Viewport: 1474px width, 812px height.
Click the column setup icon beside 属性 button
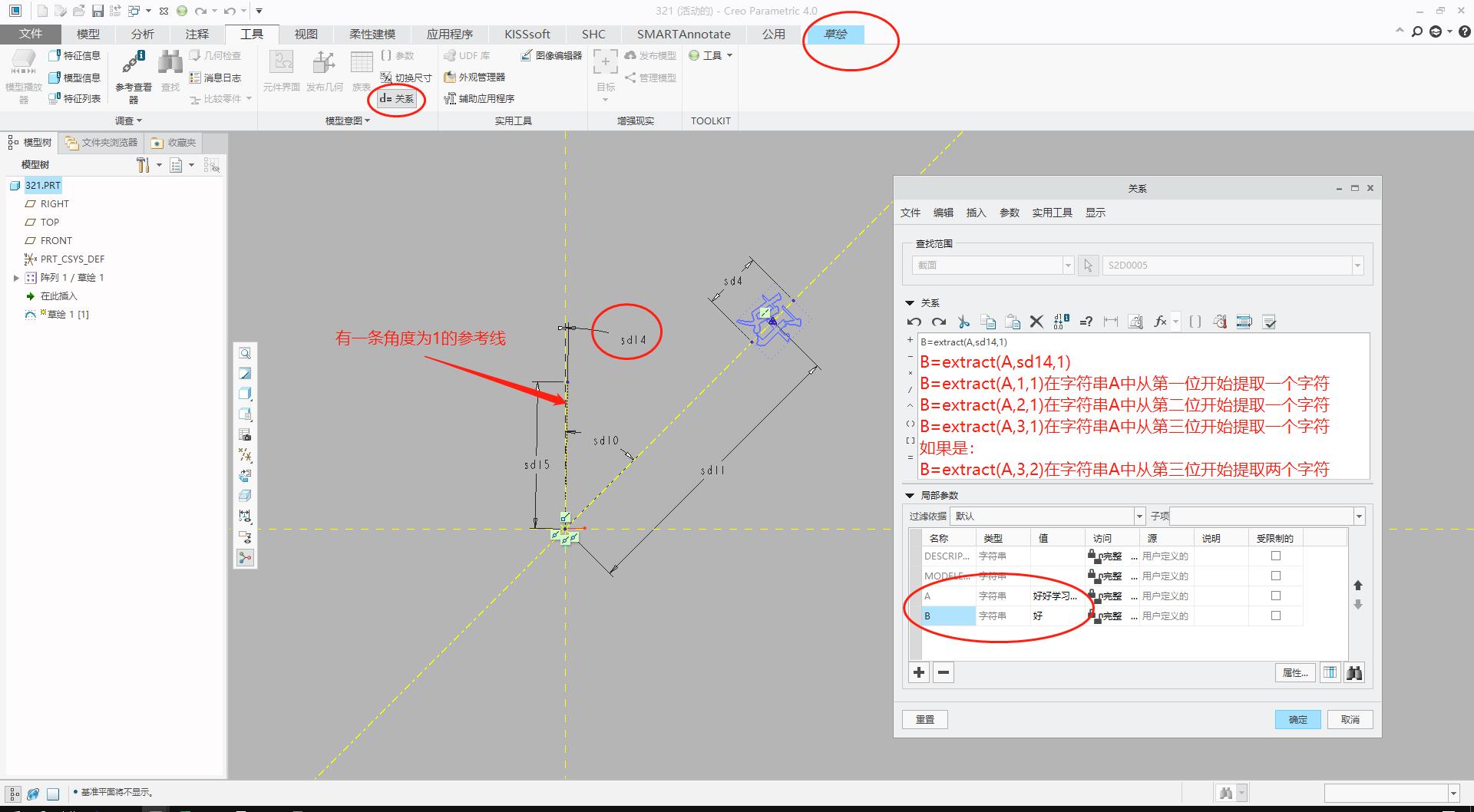click(1330, 672)
